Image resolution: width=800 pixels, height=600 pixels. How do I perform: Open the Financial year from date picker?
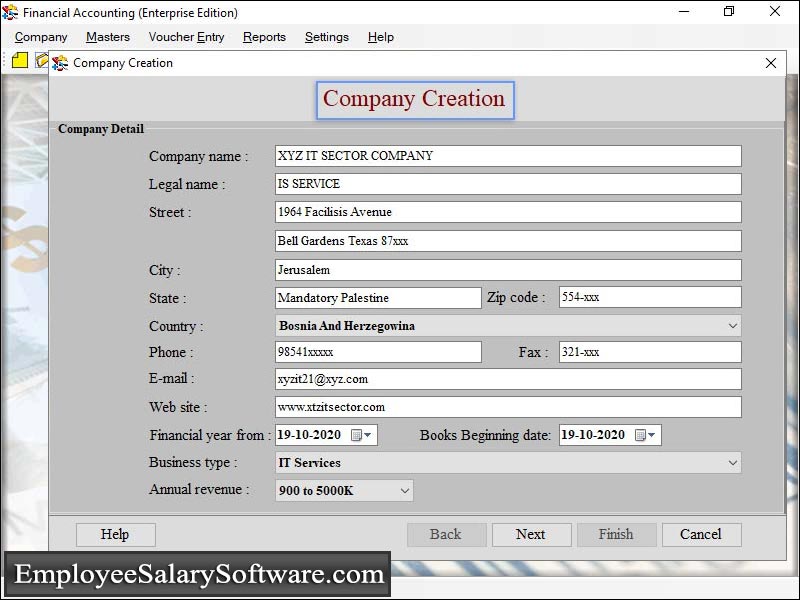[366, 434]
